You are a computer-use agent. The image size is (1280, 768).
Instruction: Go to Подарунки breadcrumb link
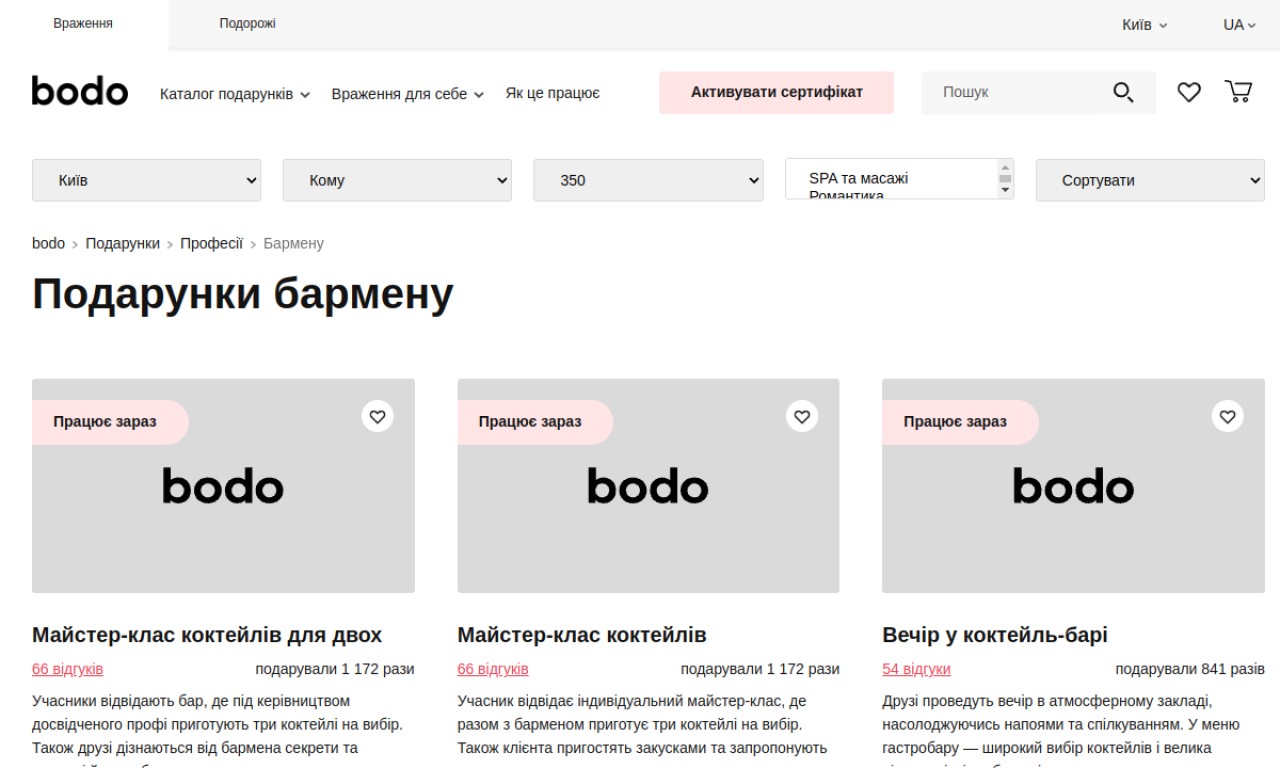122,243
